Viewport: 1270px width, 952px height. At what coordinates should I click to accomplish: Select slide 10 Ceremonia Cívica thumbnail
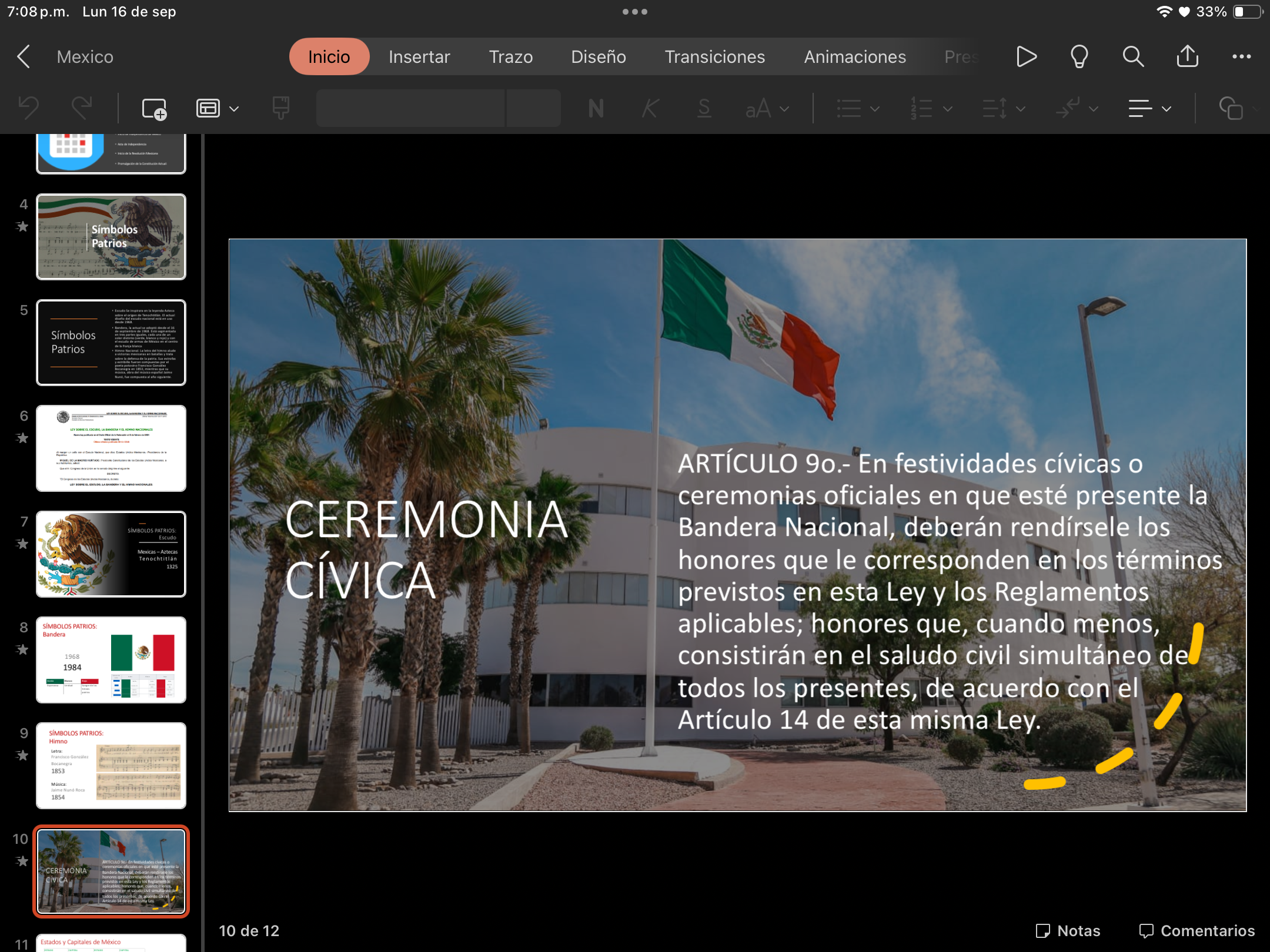click(111, 871)
